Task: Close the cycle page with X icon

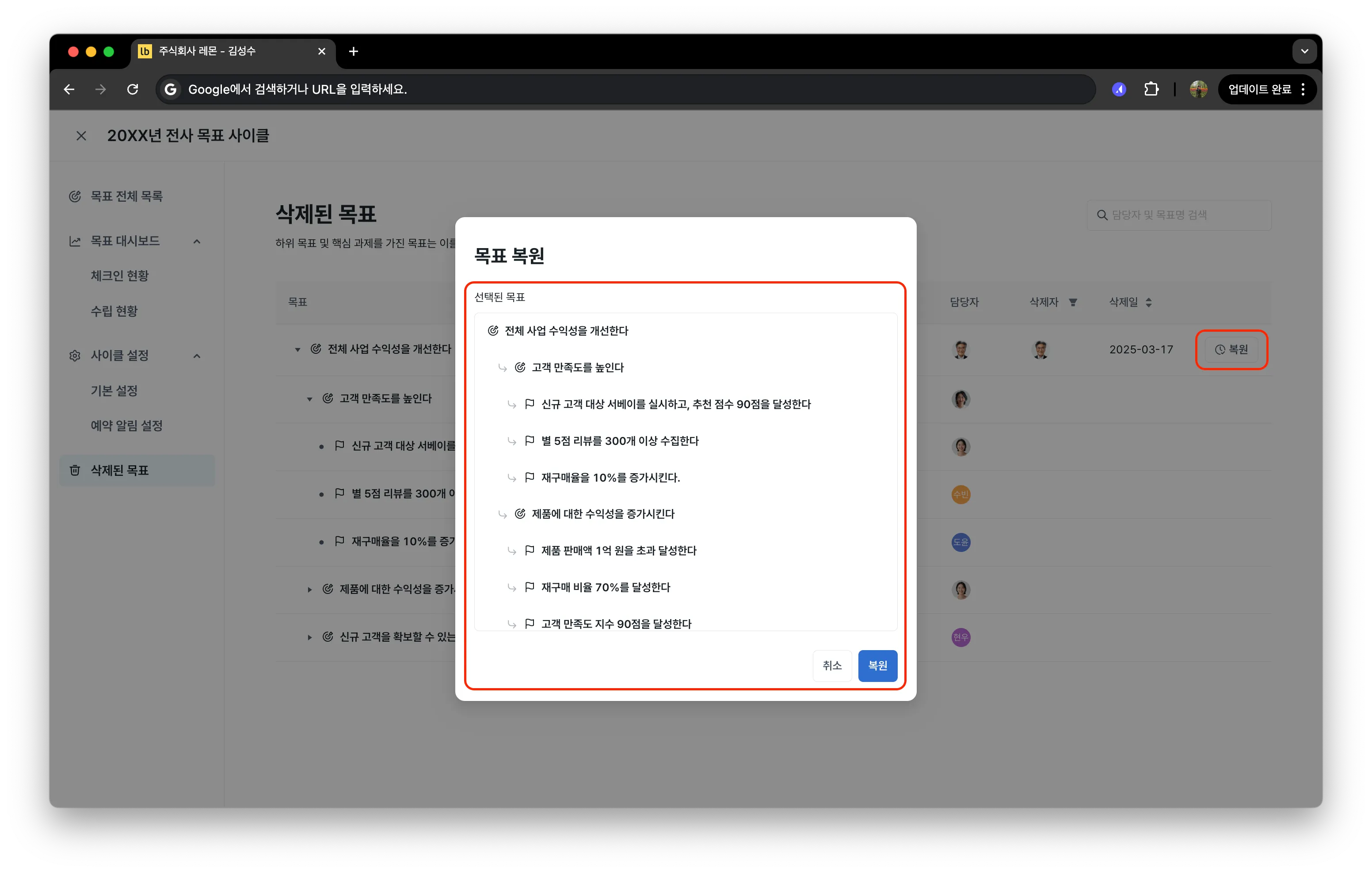Action: 81,136
